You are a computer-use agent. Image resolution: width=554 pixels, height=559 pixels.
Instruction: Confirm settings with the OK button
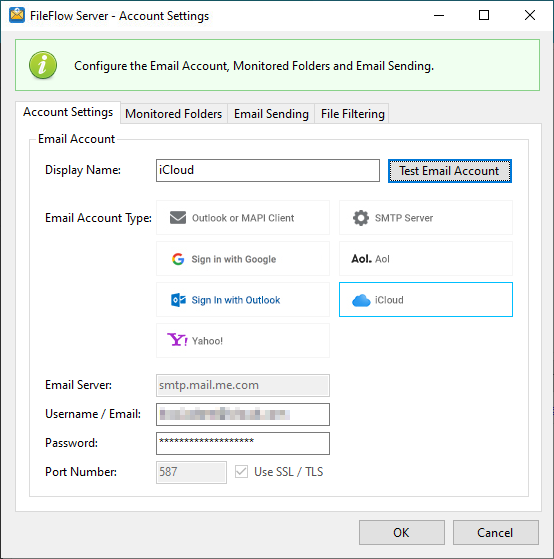tap(402, 532)
